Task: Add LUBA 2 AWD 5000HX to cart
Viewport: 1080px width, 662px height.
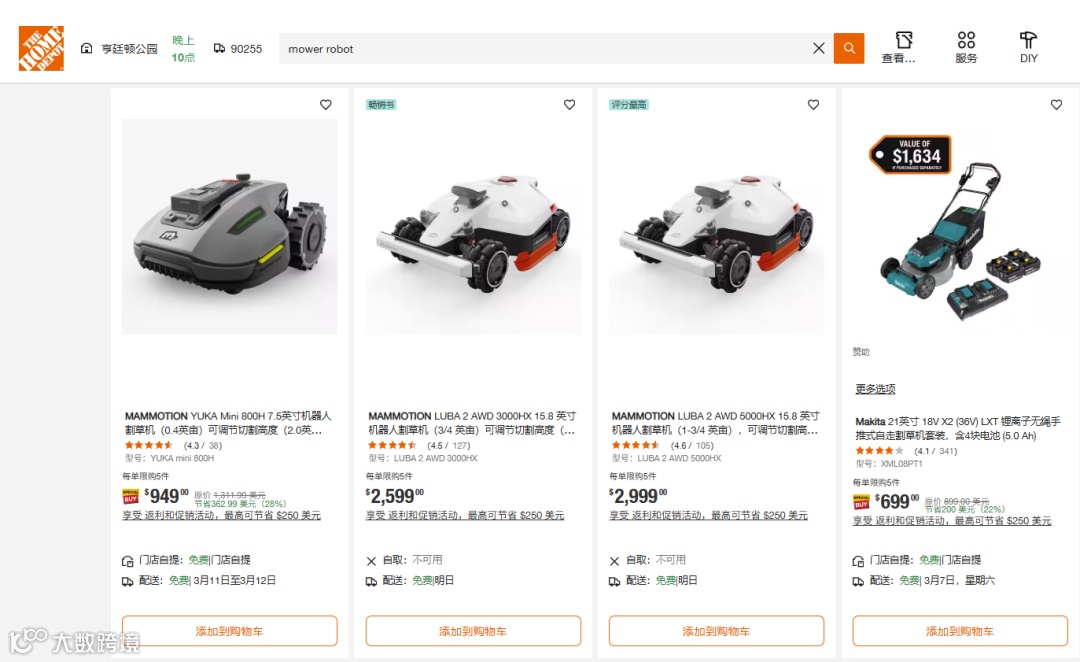Action: click(x=716, y=631)
